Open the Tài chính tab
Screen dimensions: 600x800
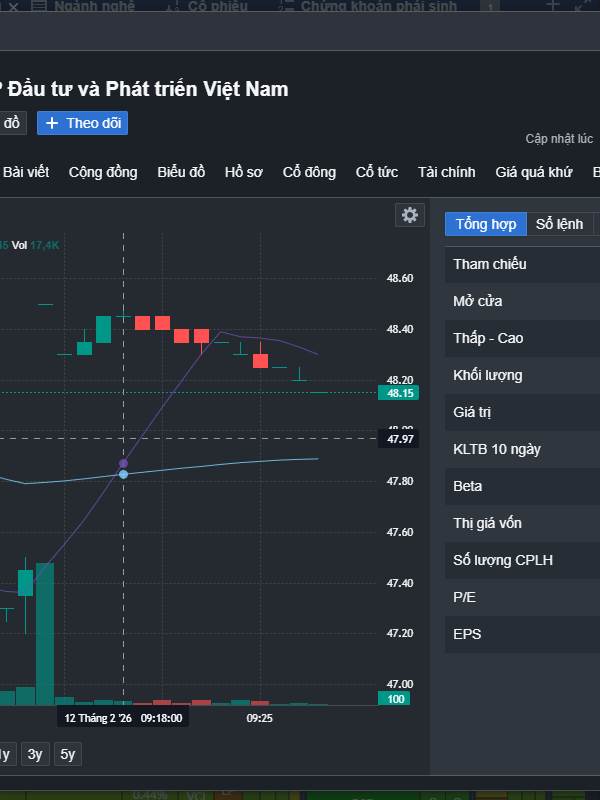(x=447, y=172)
